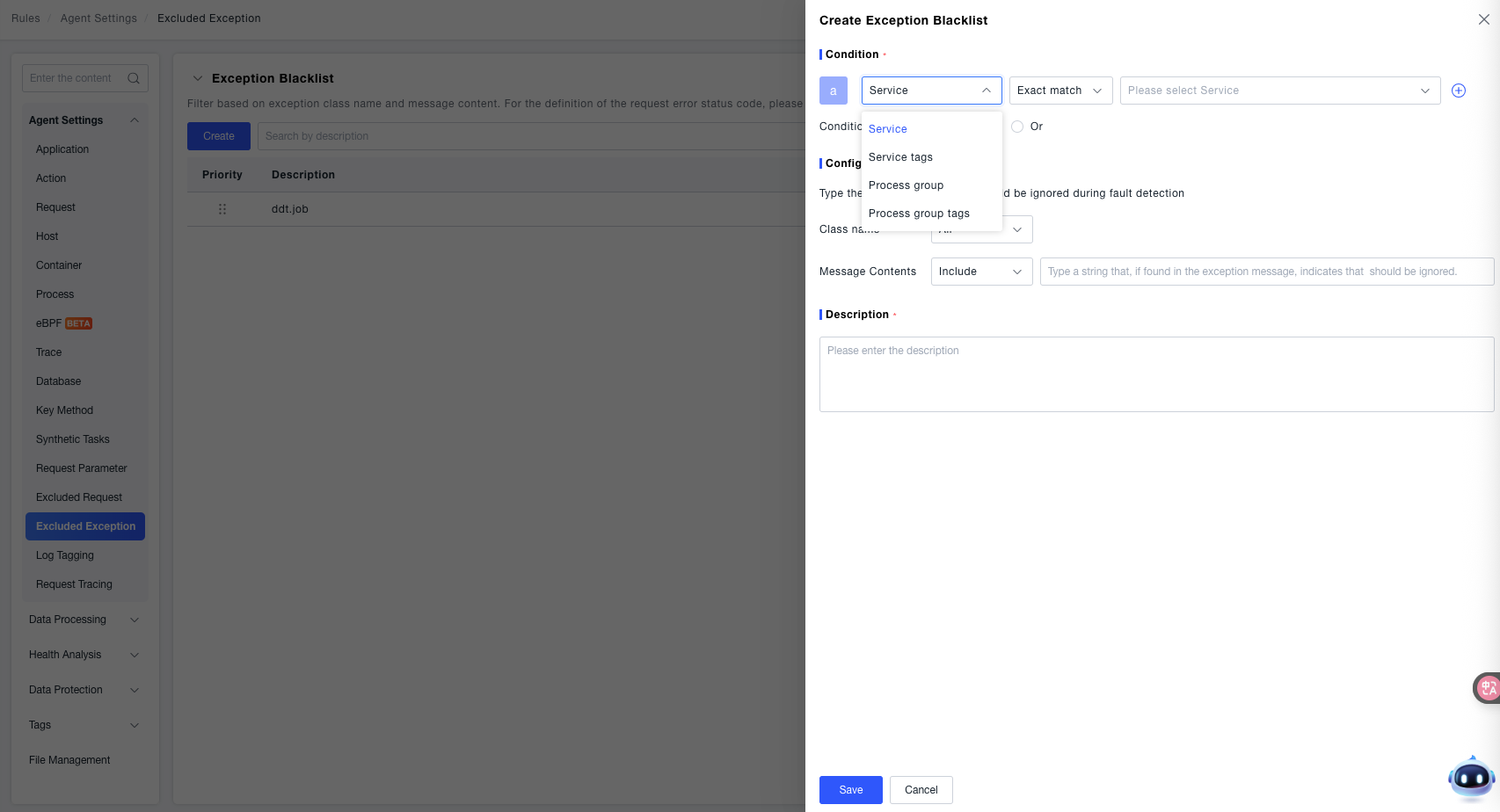This screenshot has width=1500, height=812.
Task: Click the condition 'a' label badge
Action: tap(833, 91)
